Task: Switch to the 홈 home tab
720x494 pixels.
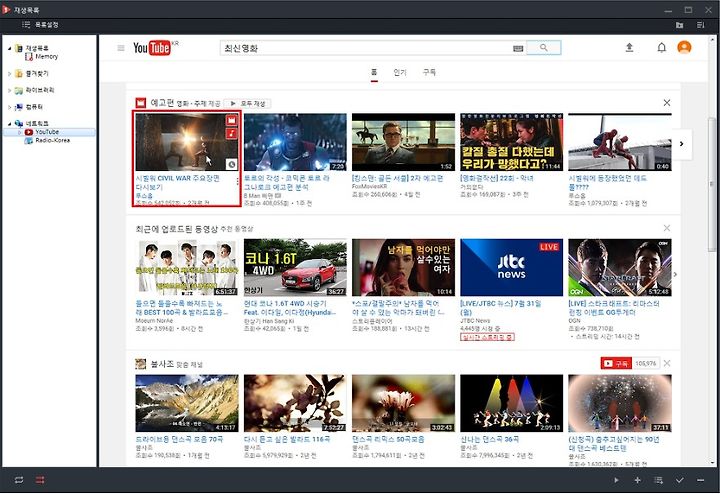Action: point(374,73)
